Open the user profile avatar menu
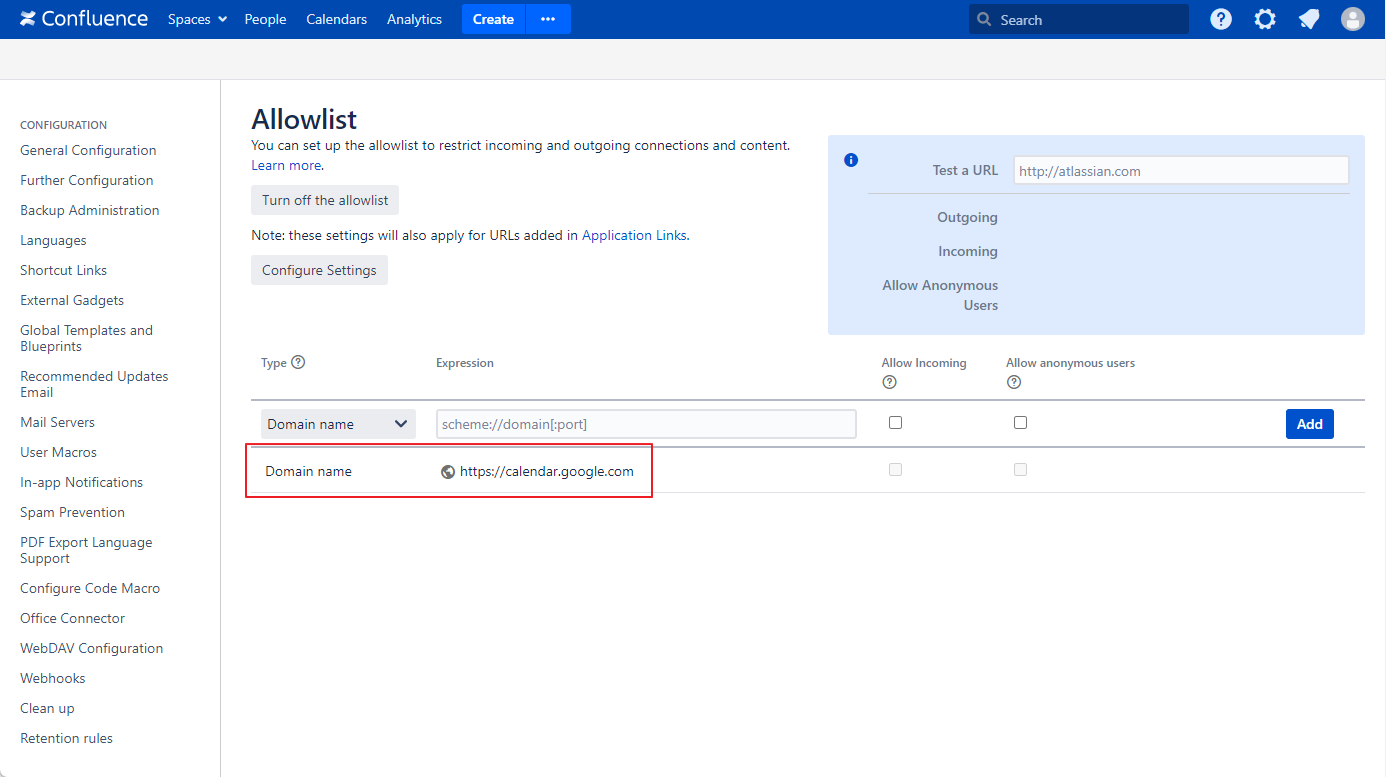 pos(1353,19)
